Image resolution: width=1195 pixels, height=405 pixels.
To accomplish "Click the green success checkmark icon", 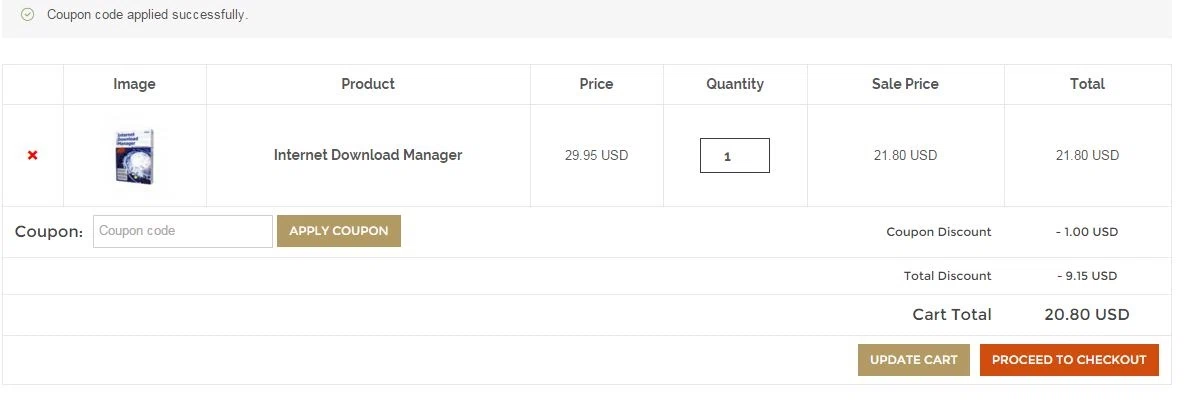I will tap(27, 14).
